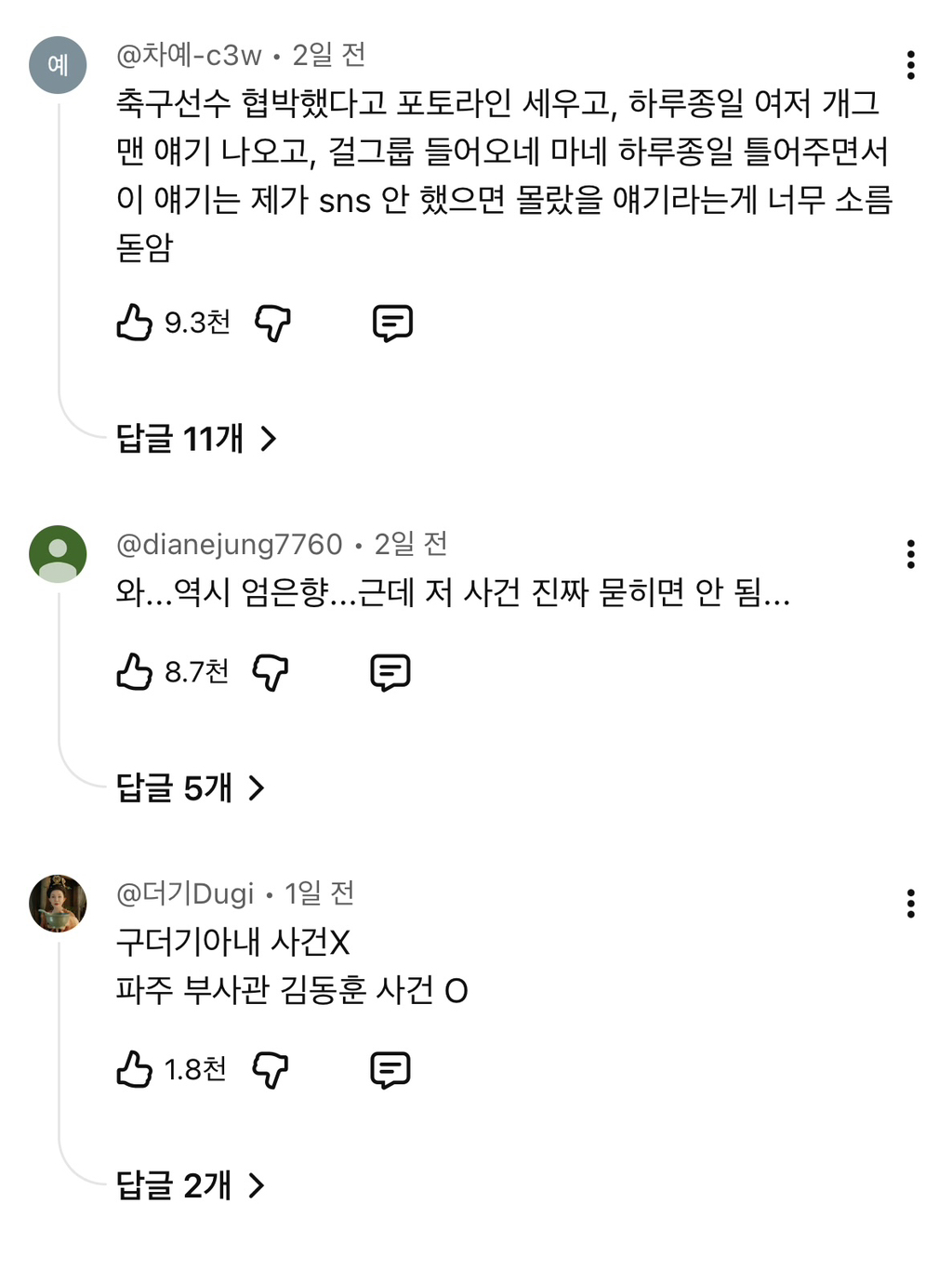Expand the 답글 11개 replies
This screenshot has height=1269, width=952.
tap(196, 438)
